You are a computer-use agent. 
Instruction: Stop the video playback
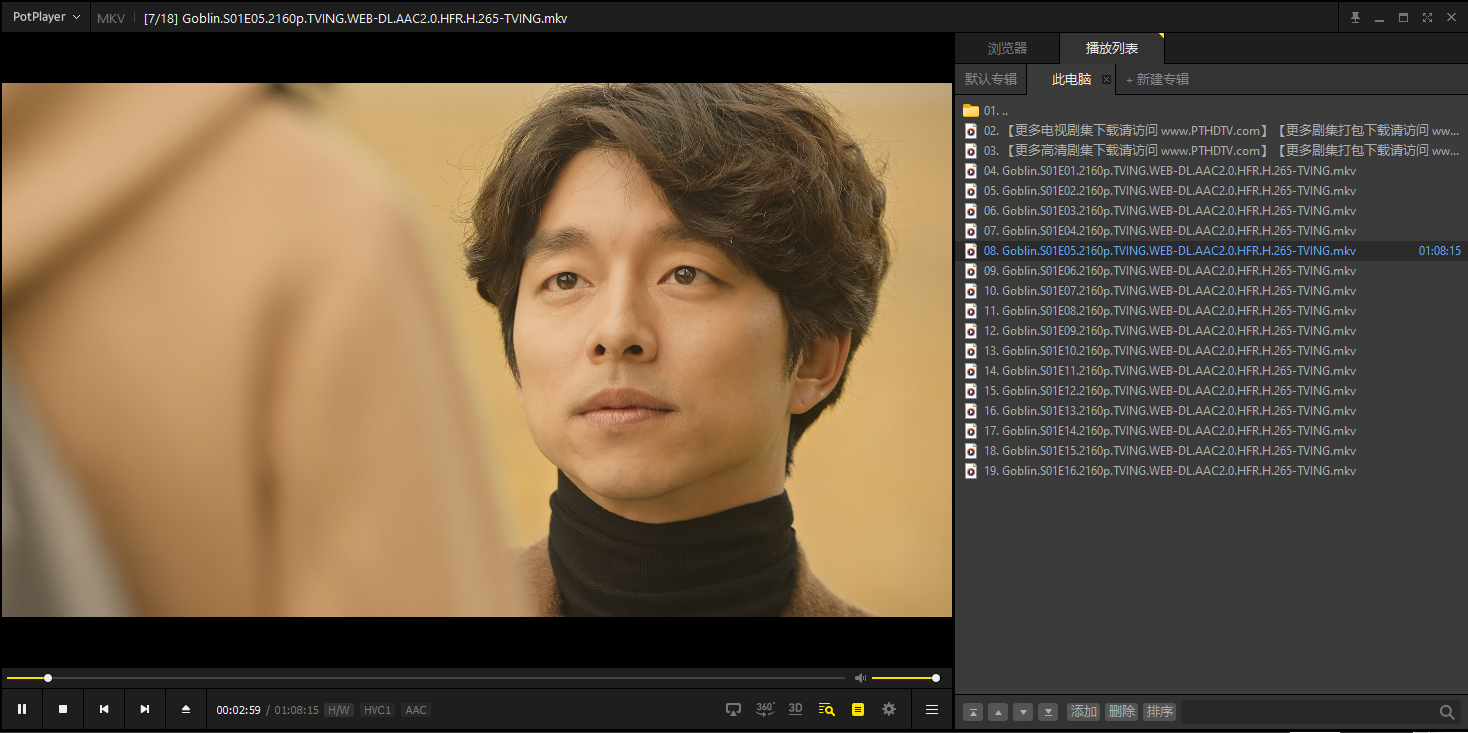(x=63, y=709)
